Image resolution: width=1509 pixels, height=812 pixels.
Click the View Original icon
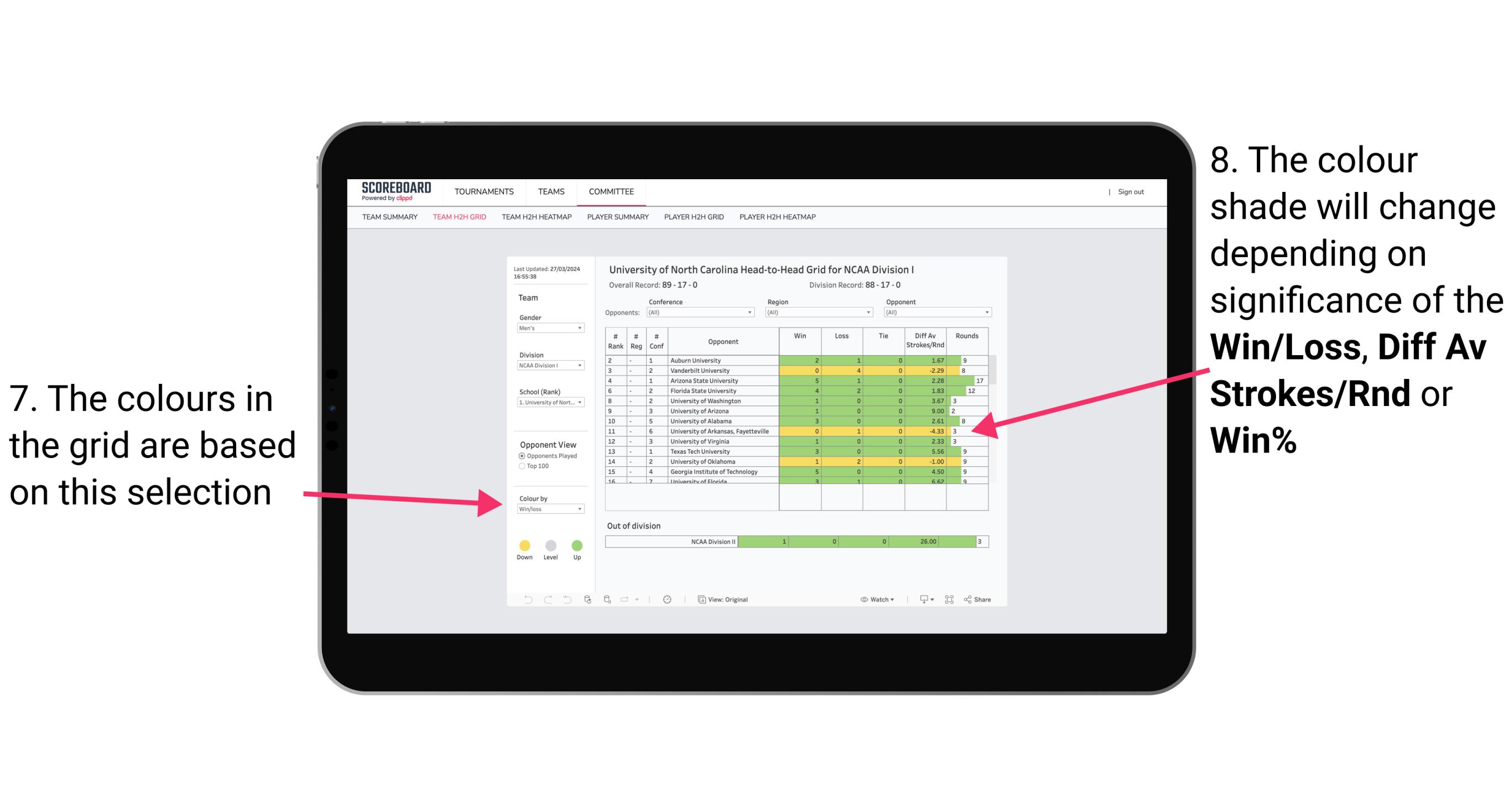point(699,600)
